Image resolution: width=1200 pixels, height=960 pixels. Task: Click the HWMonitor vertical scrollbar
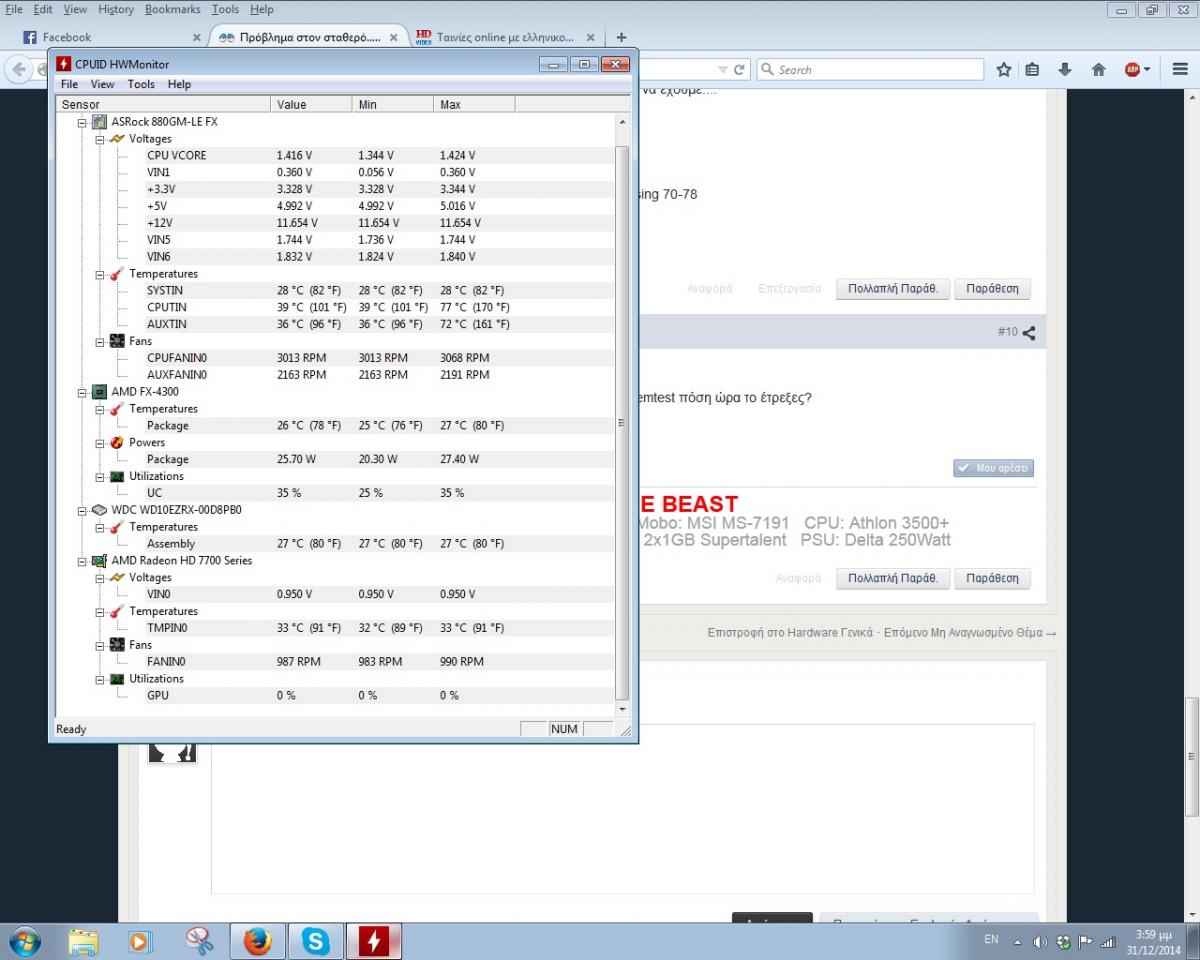pos(622,415)
